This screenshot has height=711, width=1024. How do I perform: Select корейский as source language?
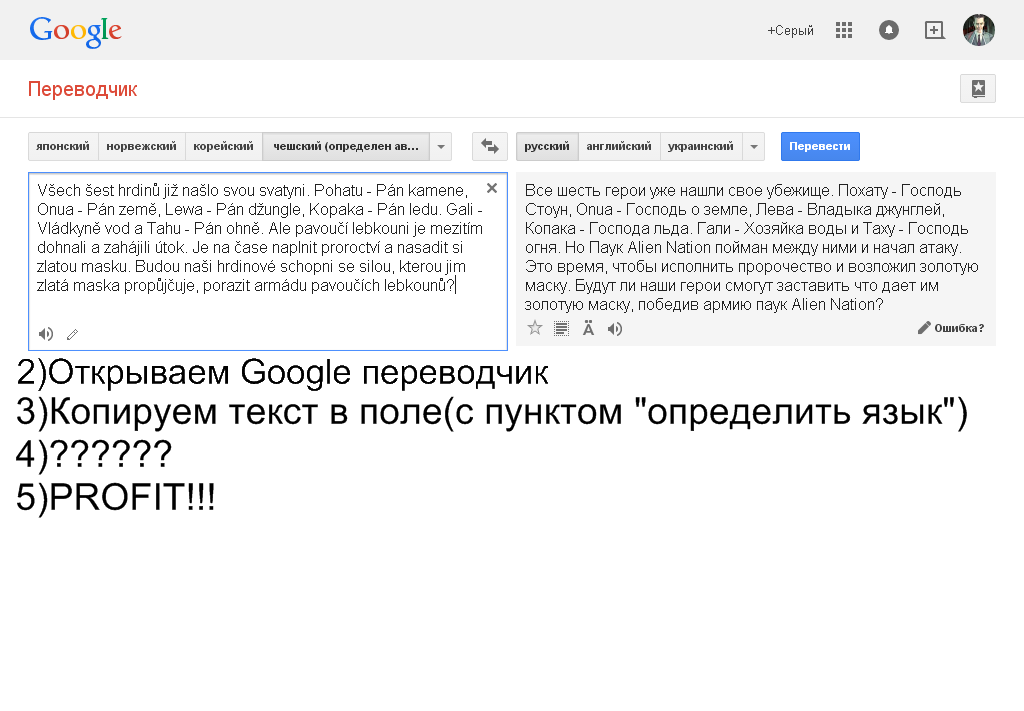pos(223,146)
